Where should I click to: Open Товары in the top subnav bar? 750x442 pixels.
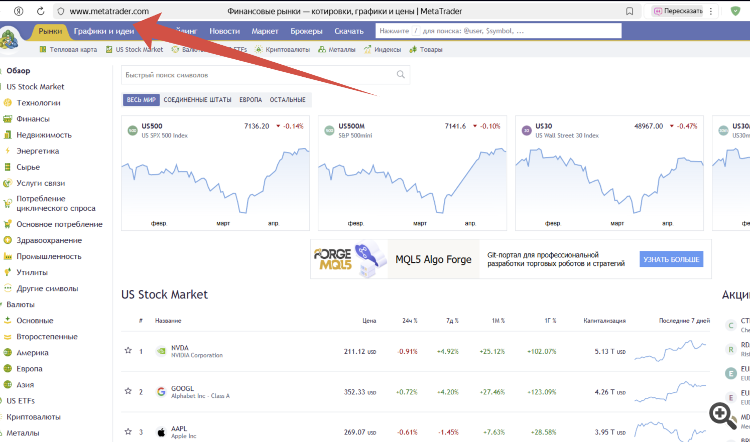coord(426,49)
